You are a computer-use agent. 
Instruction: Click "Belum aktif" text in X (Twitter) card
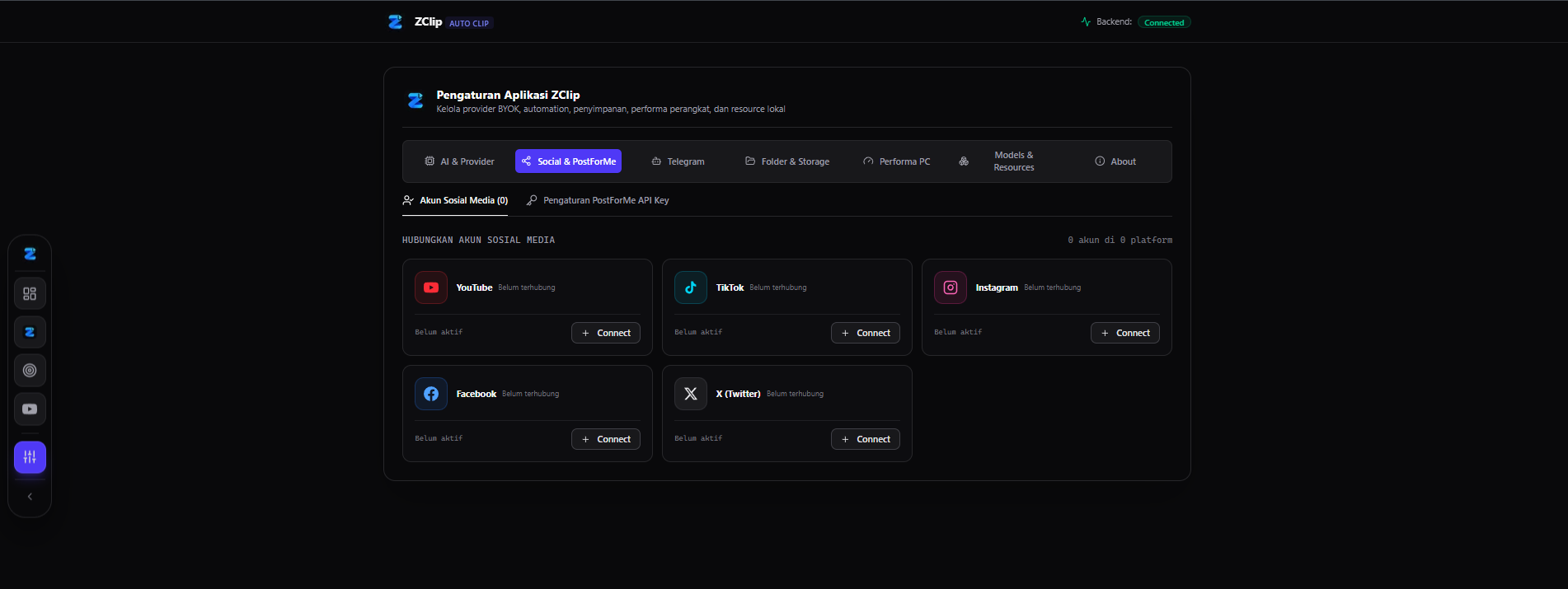click(698, 438)
